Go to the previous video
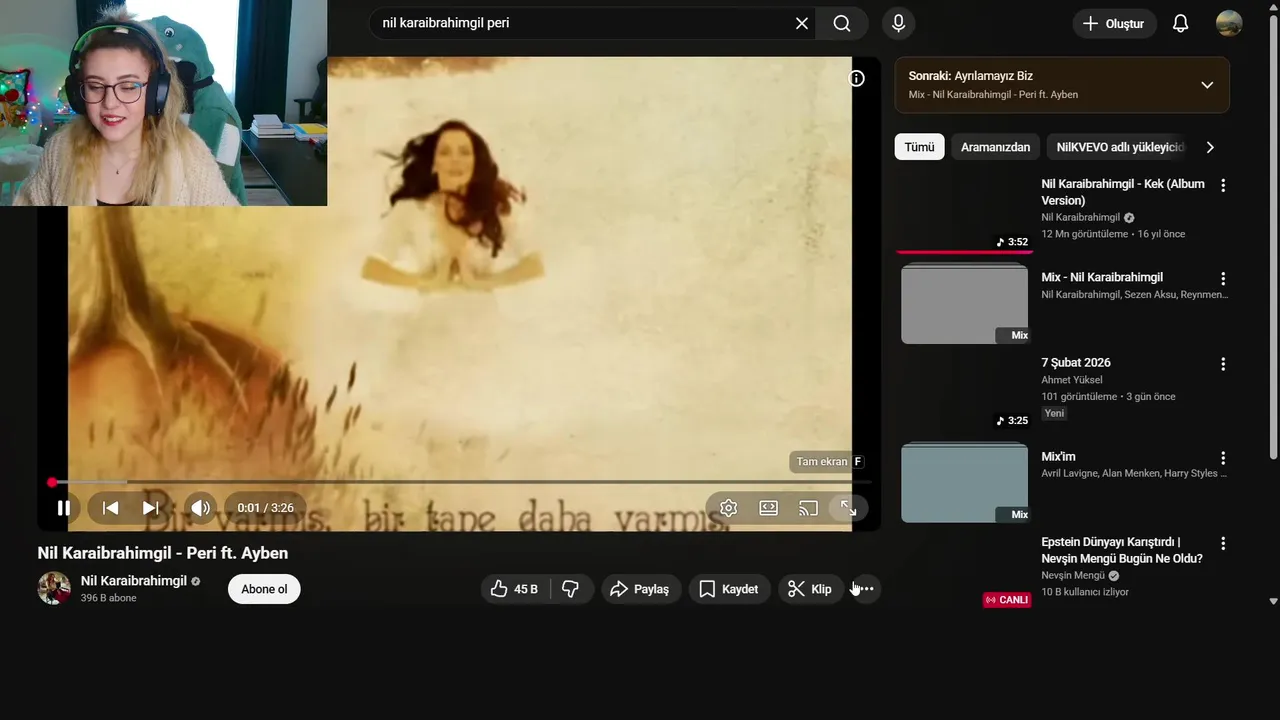Viewport: 1280px width, 720px height. pyautogui.click(x=110, y=508)
